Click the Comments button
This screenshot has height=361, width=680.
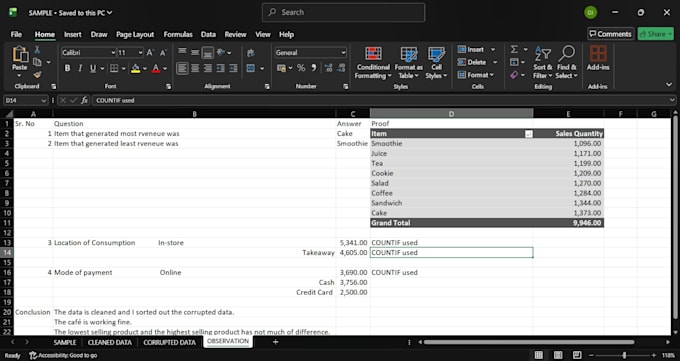point(611,34)
